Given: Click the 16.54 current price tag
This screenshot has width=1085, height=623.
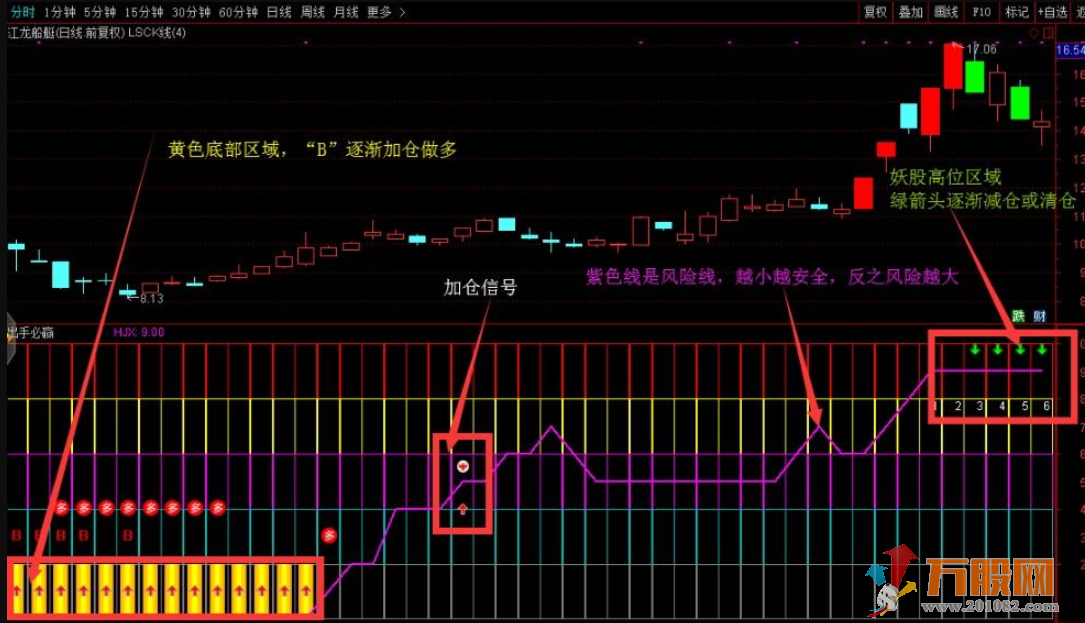Looking at the screenshot, I should (1070, 50).
